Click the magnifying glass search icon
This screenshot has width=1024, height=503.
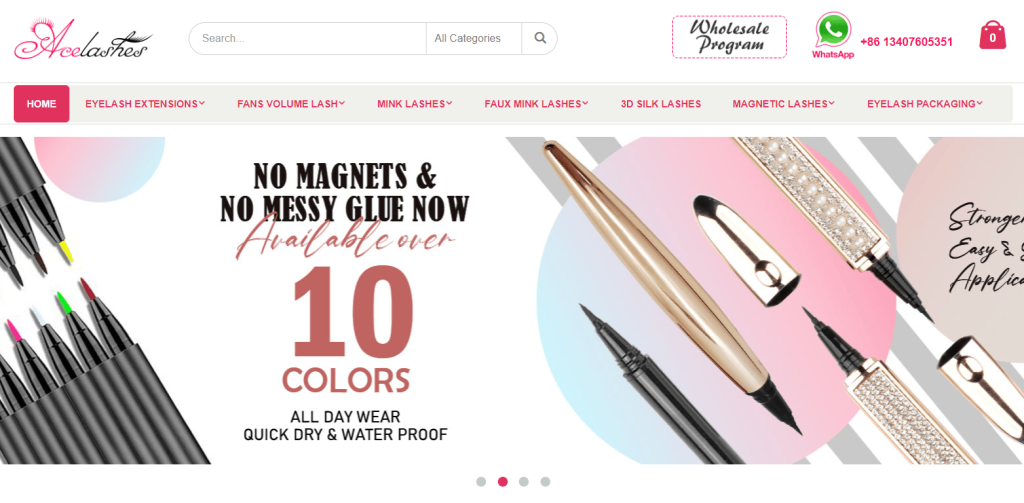[539, 39]
